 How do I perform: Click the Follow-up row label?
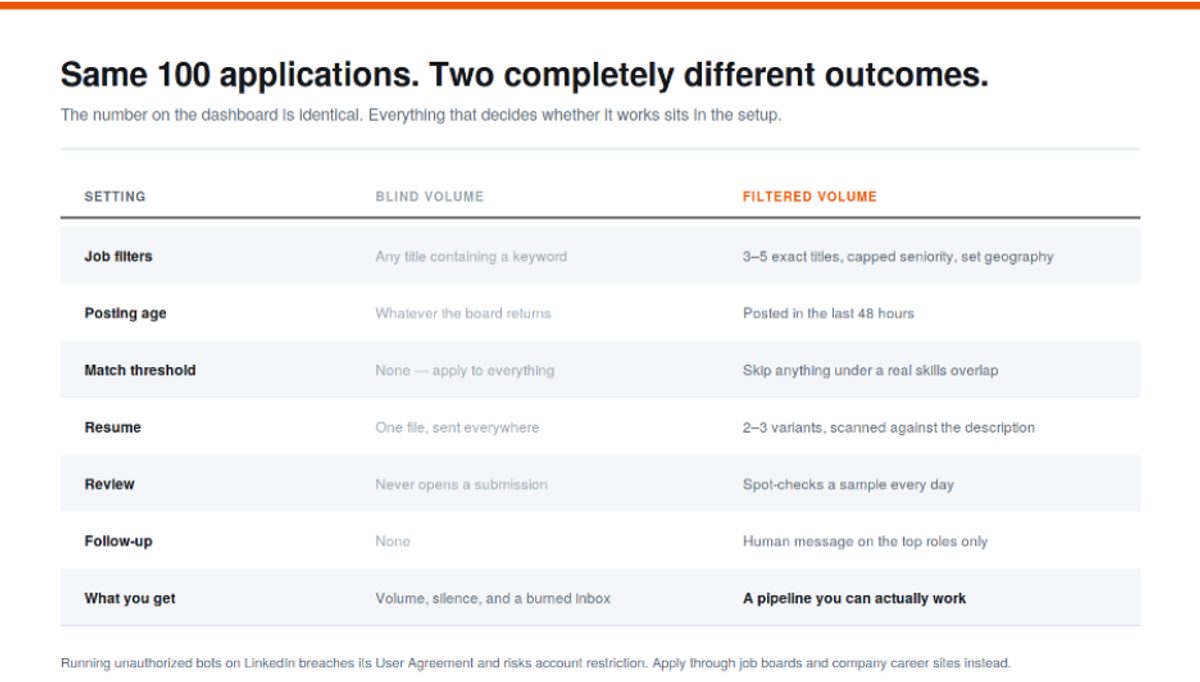(118, 541)
